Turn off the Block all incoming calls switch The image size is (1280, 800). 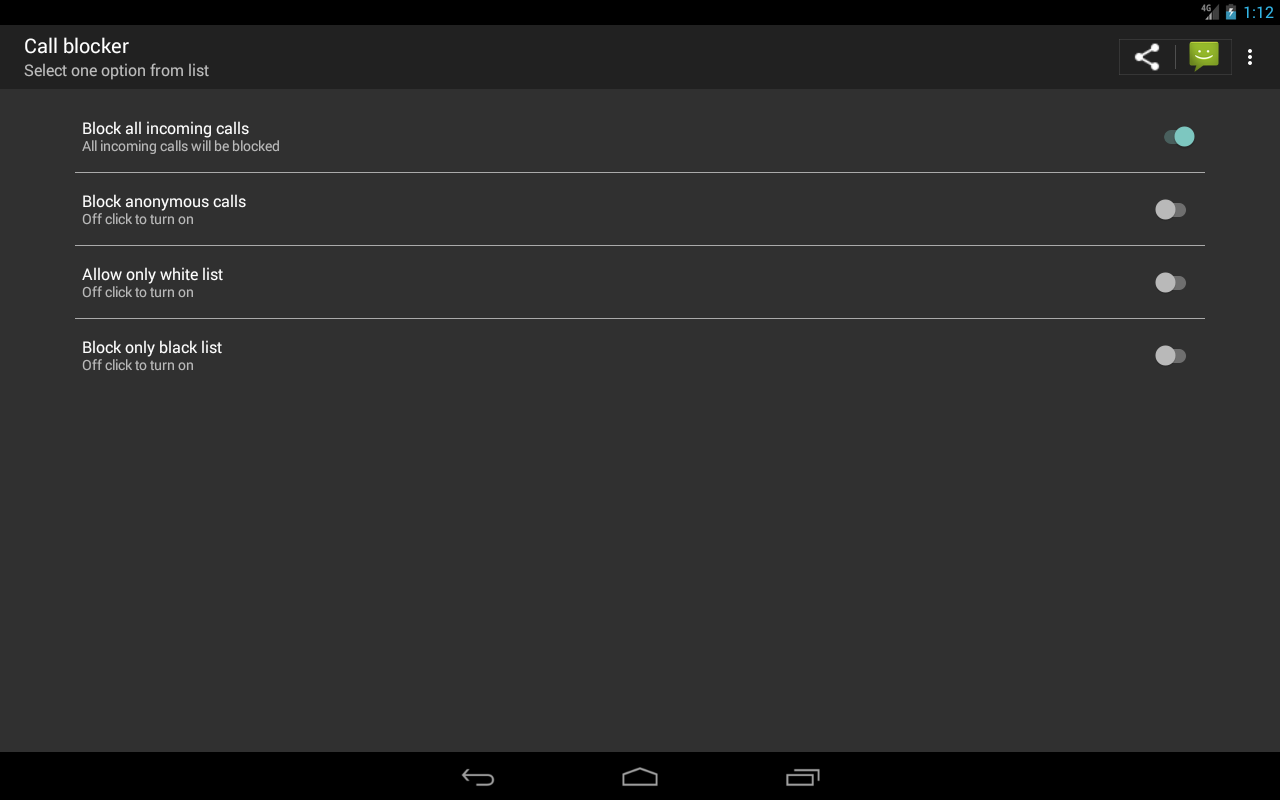coord(1179,137)
